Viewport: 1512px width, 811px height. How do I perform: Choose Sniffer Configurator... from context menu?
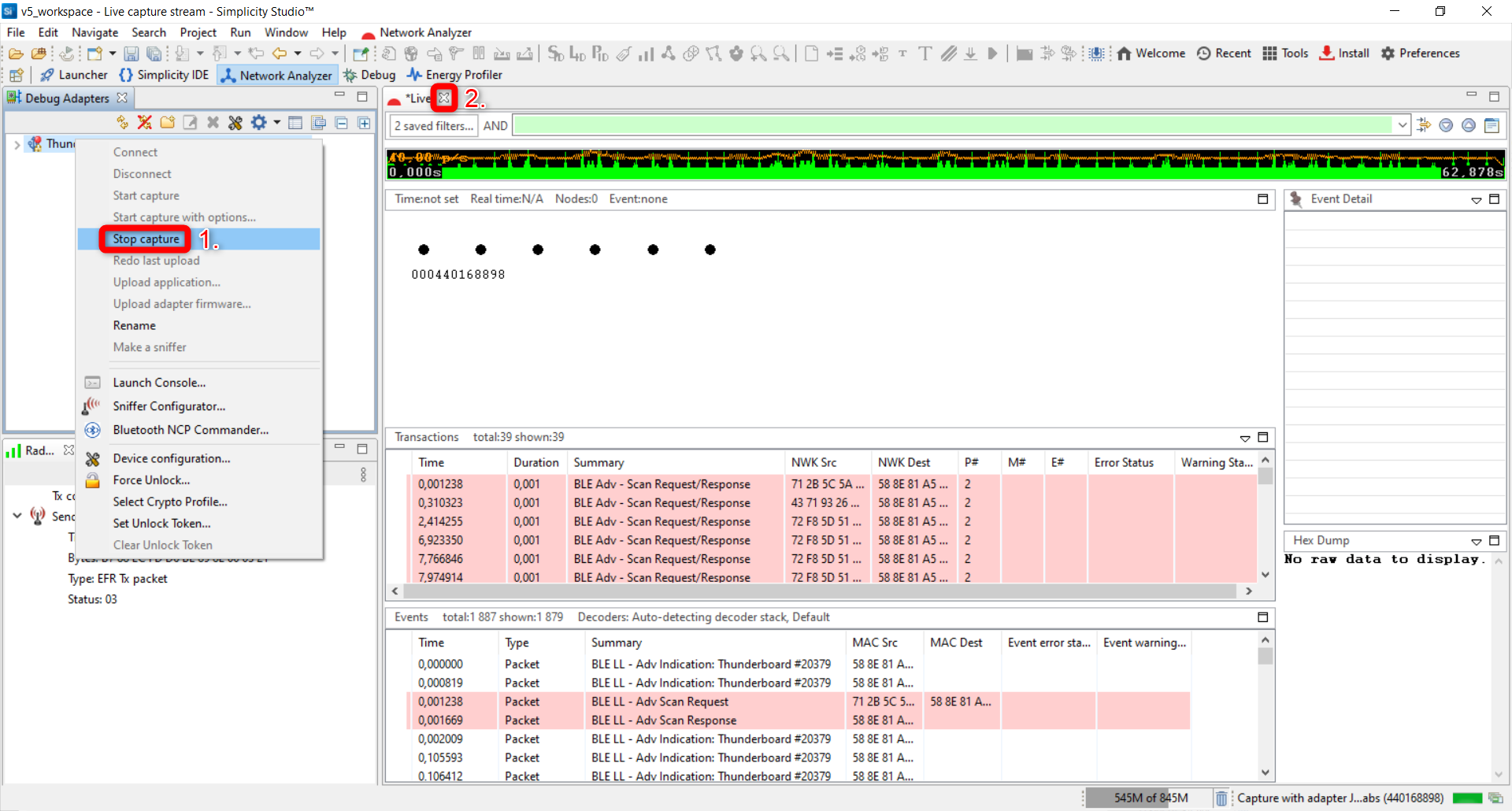[198, 406]
